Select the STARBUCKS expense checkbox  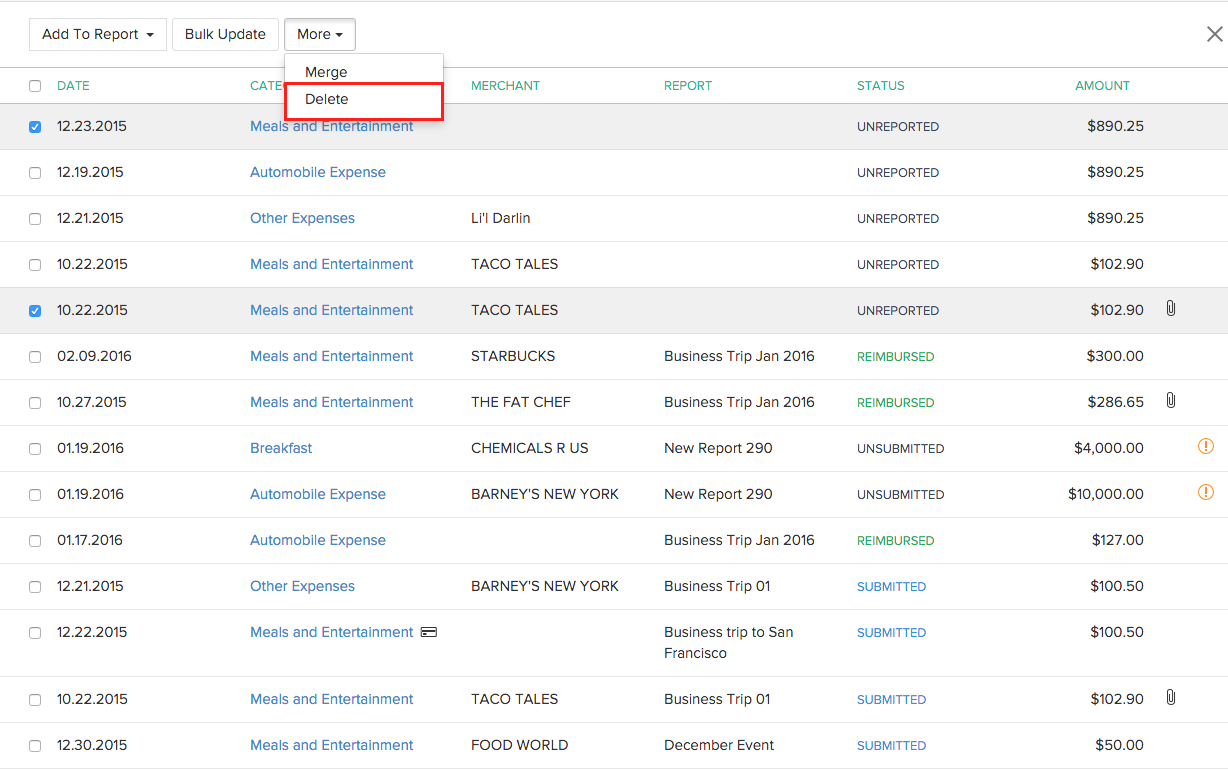35,357
